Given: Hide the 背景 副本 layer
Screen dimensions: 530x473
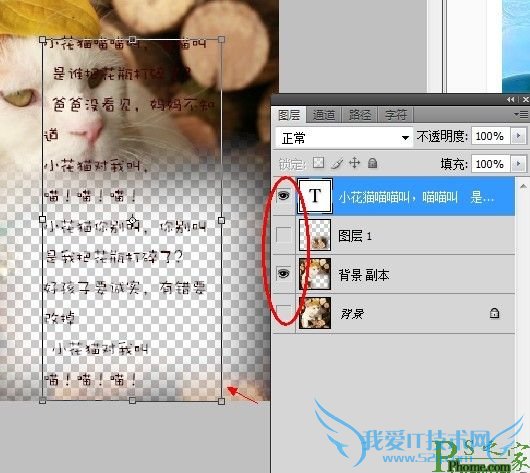Looking at the screenshot, I should point(284,273).
